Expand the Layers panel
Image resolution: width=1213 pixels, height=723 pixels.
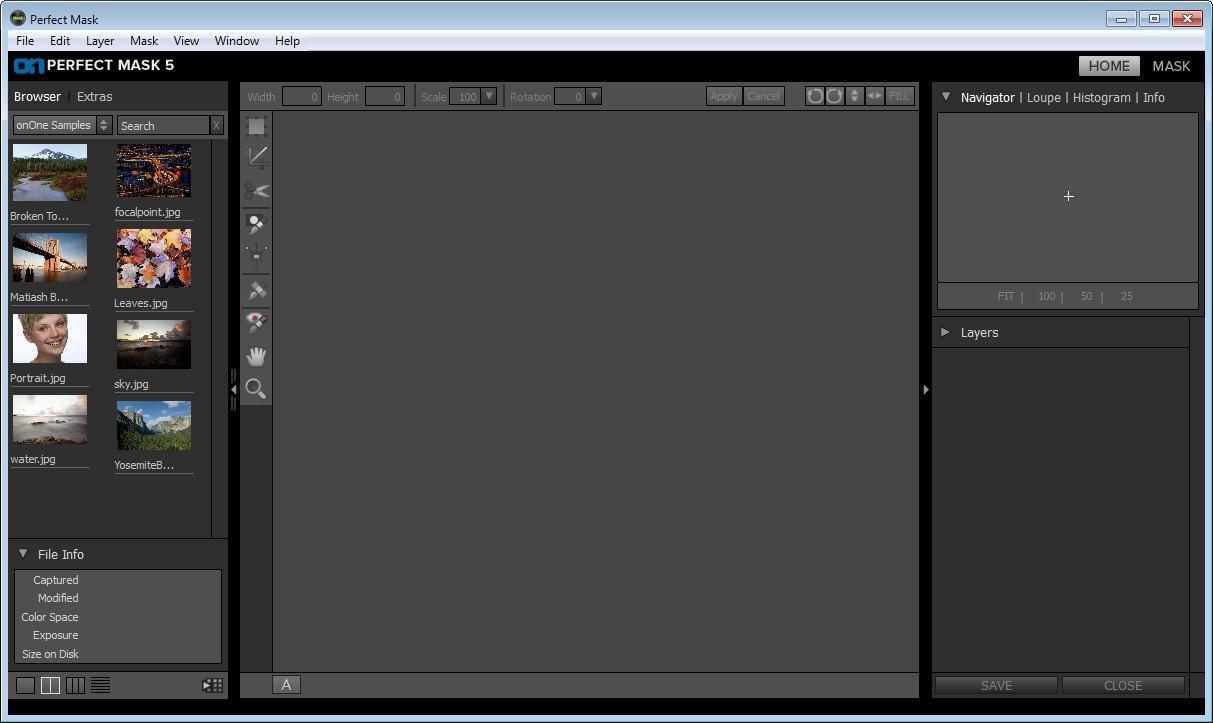[x=946, y=332]
